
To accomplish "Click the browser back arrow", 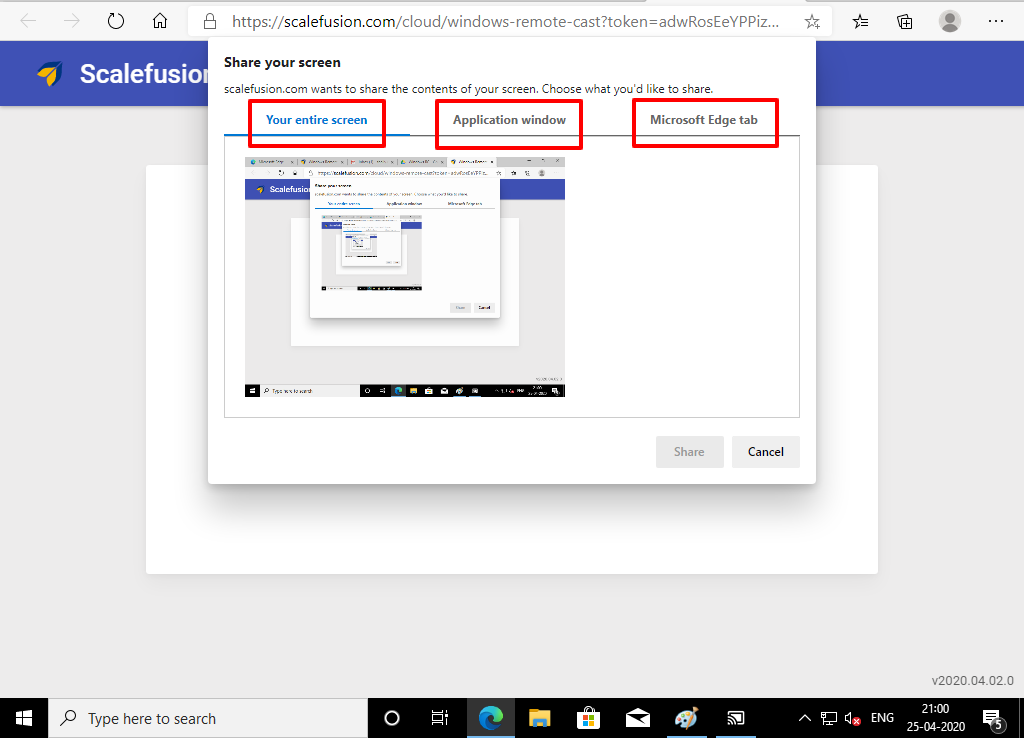I will pos(28,22).
